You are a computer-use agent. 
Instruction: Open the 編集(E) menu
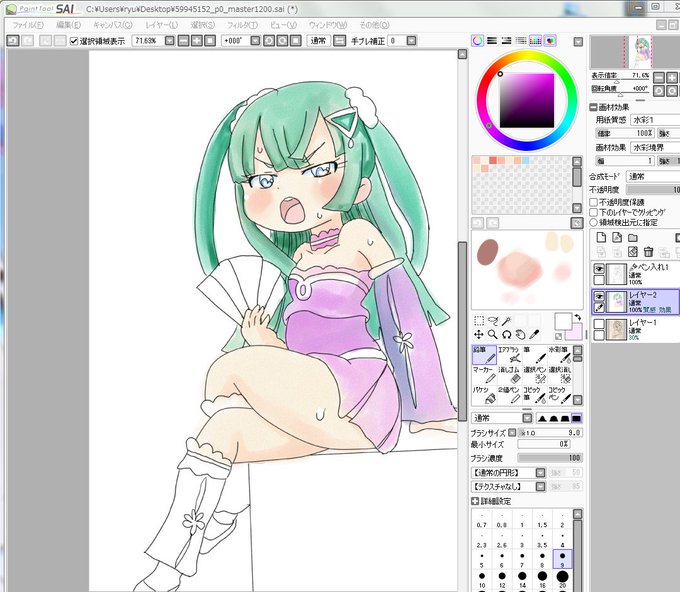(69, 25)
